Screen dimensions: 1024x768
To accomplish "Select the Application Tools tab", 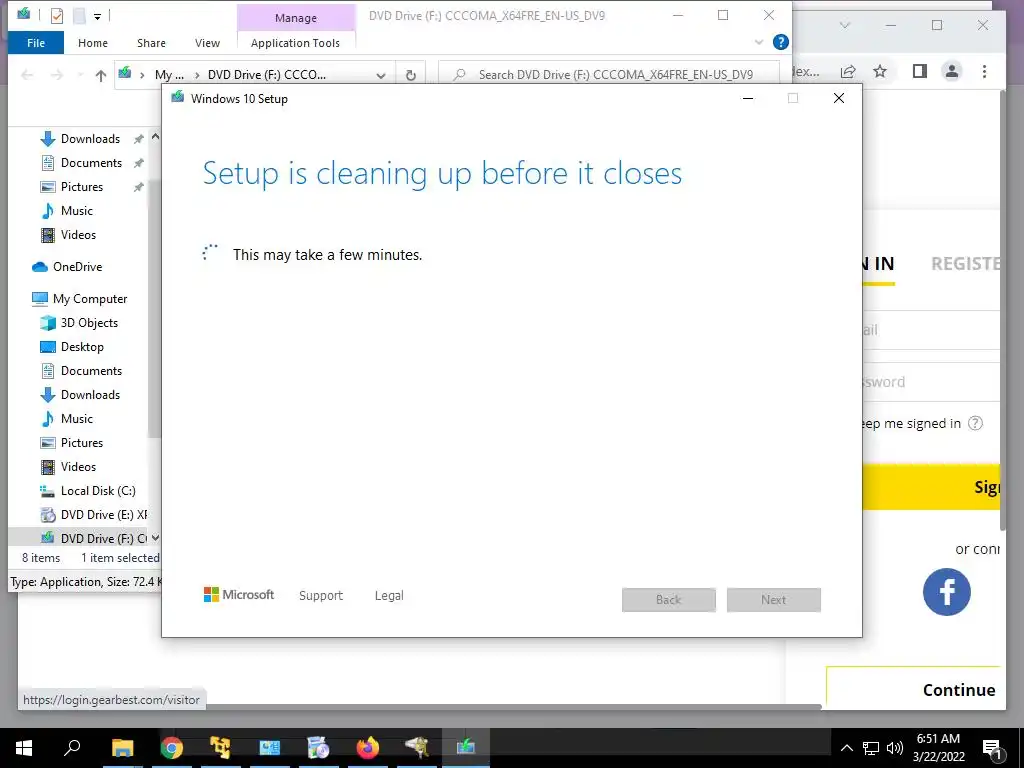I will (295, 43).
